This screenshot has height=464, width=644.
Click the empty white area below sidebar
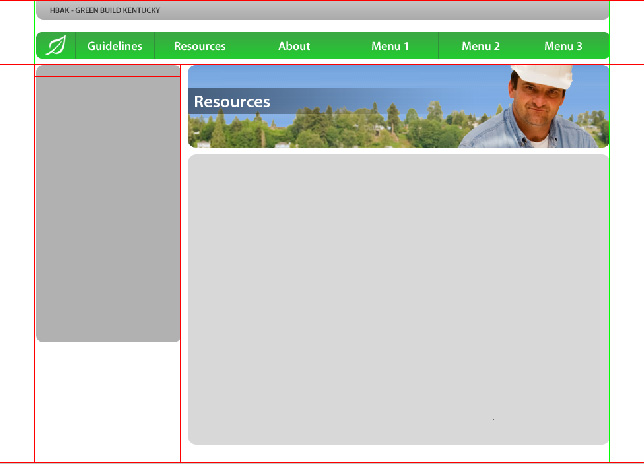coord(108,400)
